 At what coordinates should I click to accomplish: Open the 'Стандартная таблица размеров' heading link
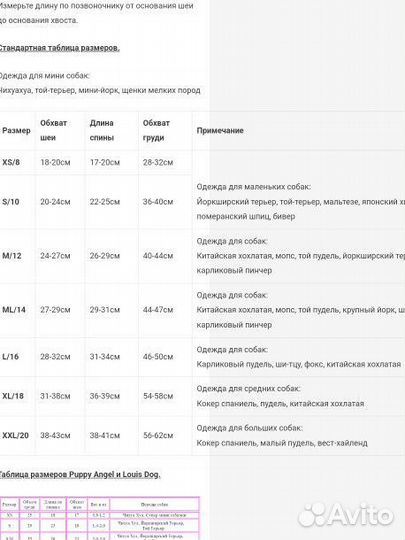click(59, 48)
